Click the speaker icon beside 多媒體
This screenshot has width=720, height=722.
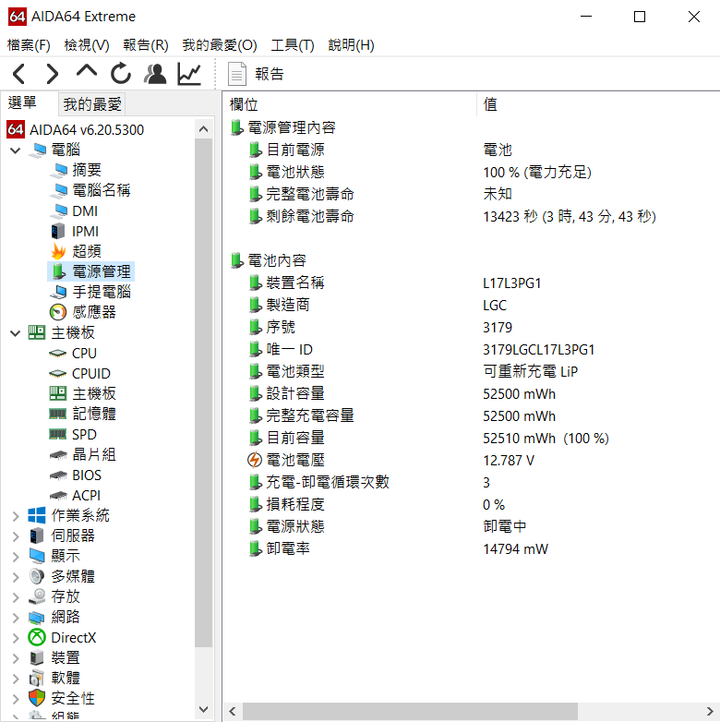tap(37, 576)
